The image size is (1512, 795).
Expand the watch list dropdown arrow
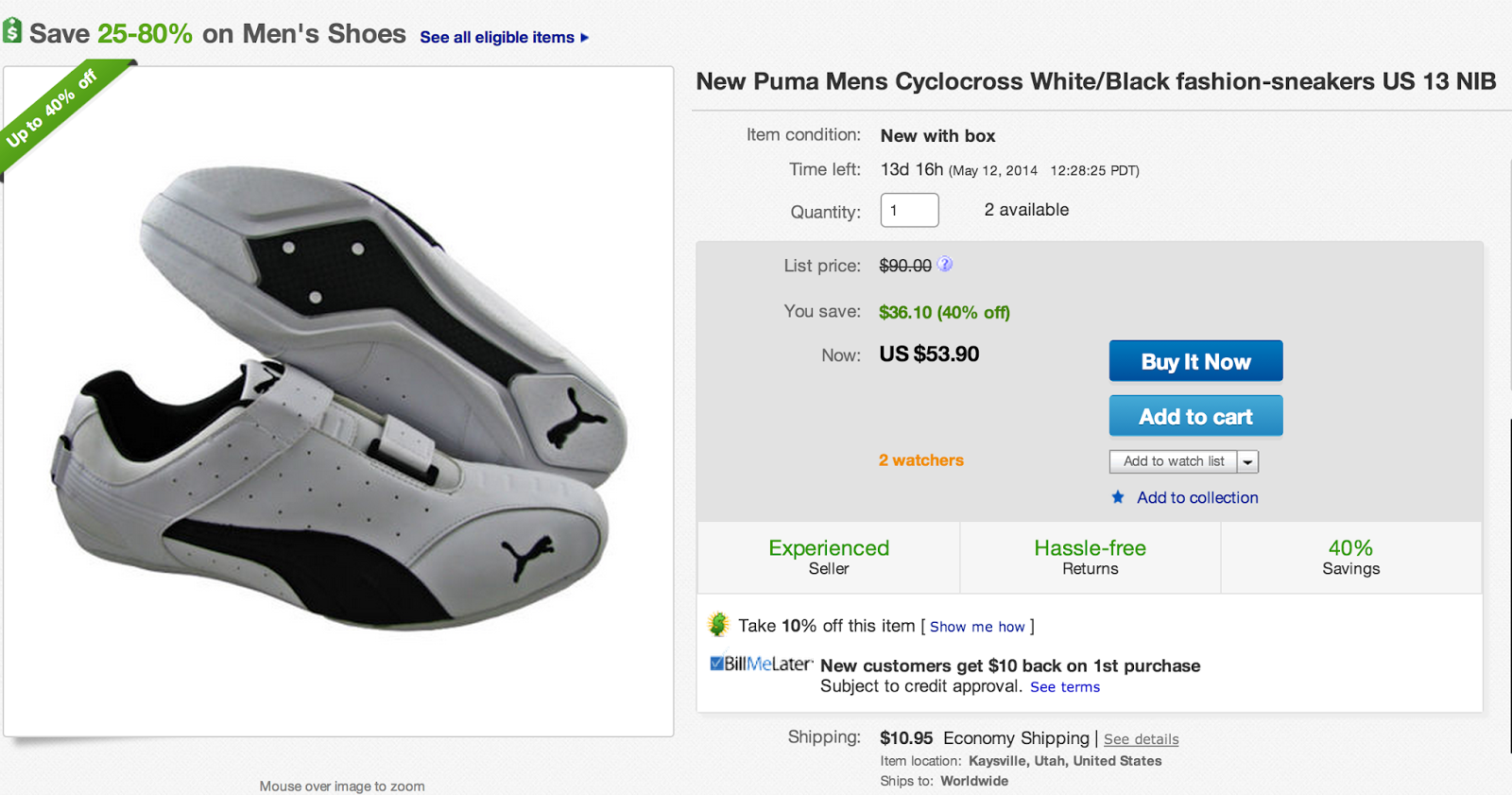[1248, 461]
